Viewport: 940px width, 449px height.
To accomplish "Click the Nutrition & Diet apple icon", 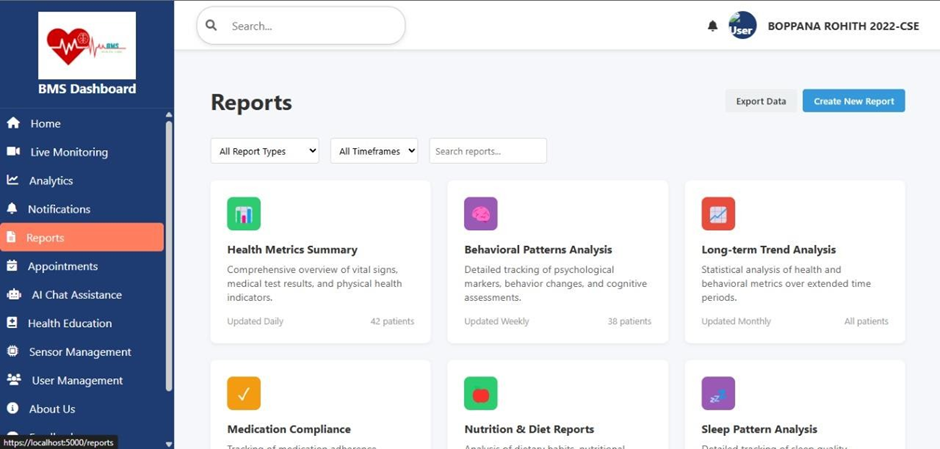I will [x=481, y=393].
